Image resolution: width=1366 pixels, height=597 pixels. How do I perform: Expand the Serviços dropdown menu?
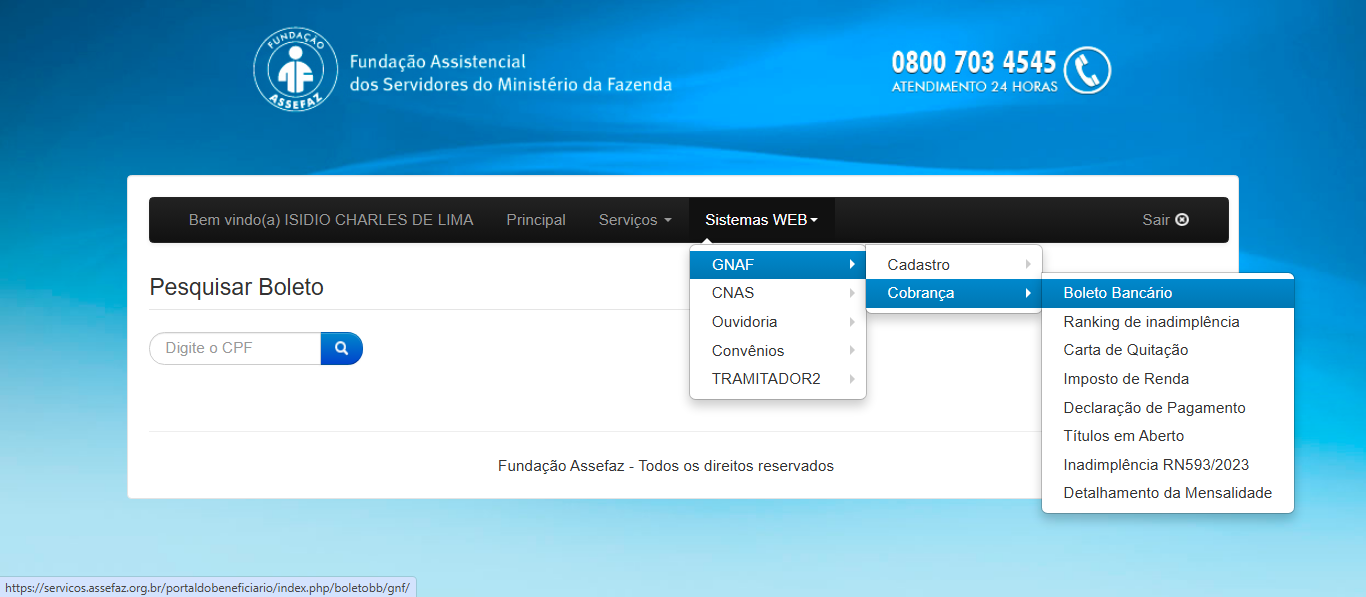click(x=635, y=220)
